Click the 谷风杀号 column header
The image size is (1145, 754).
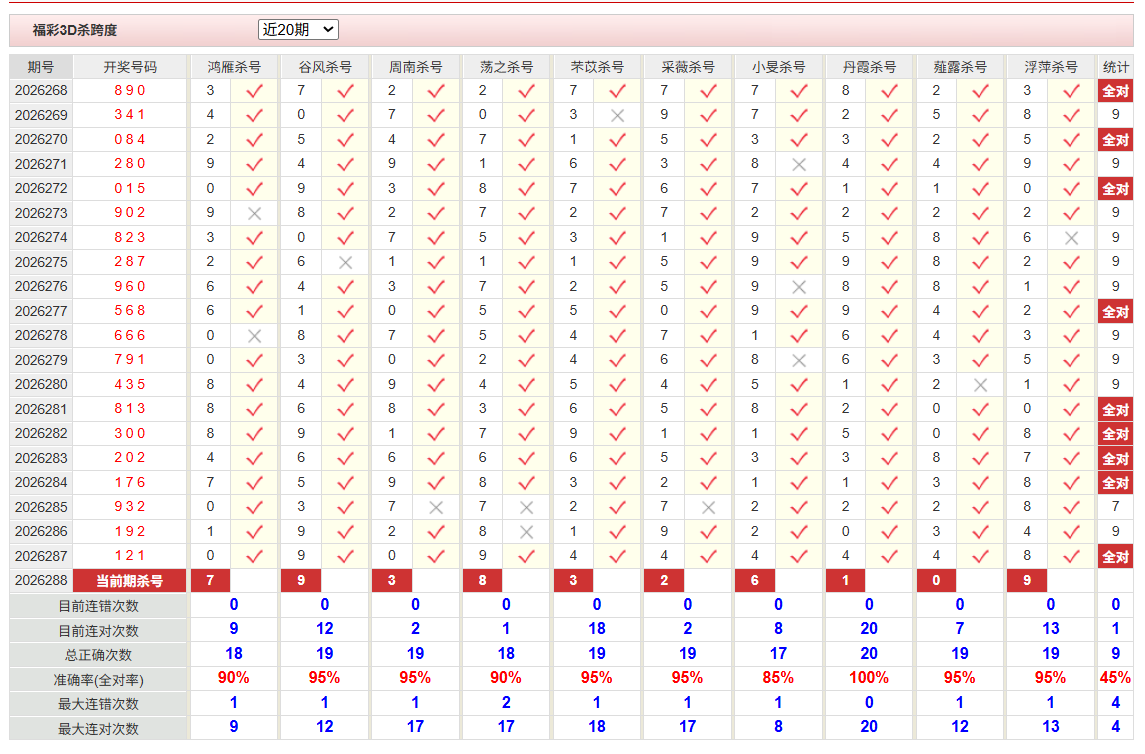[325, 67]
